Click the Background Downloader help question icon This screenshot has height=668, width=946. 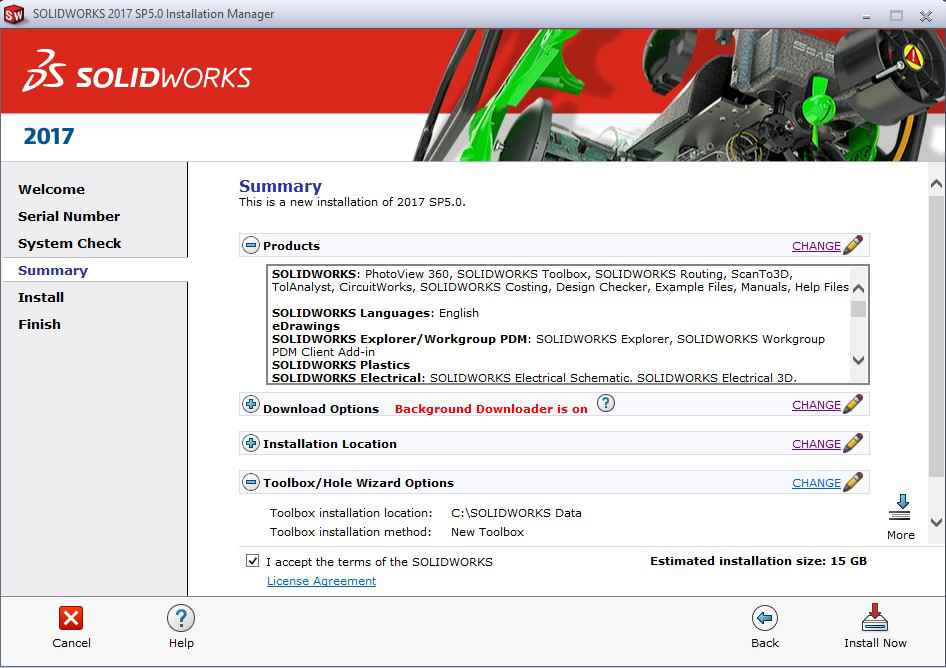(x=606, y=404)
